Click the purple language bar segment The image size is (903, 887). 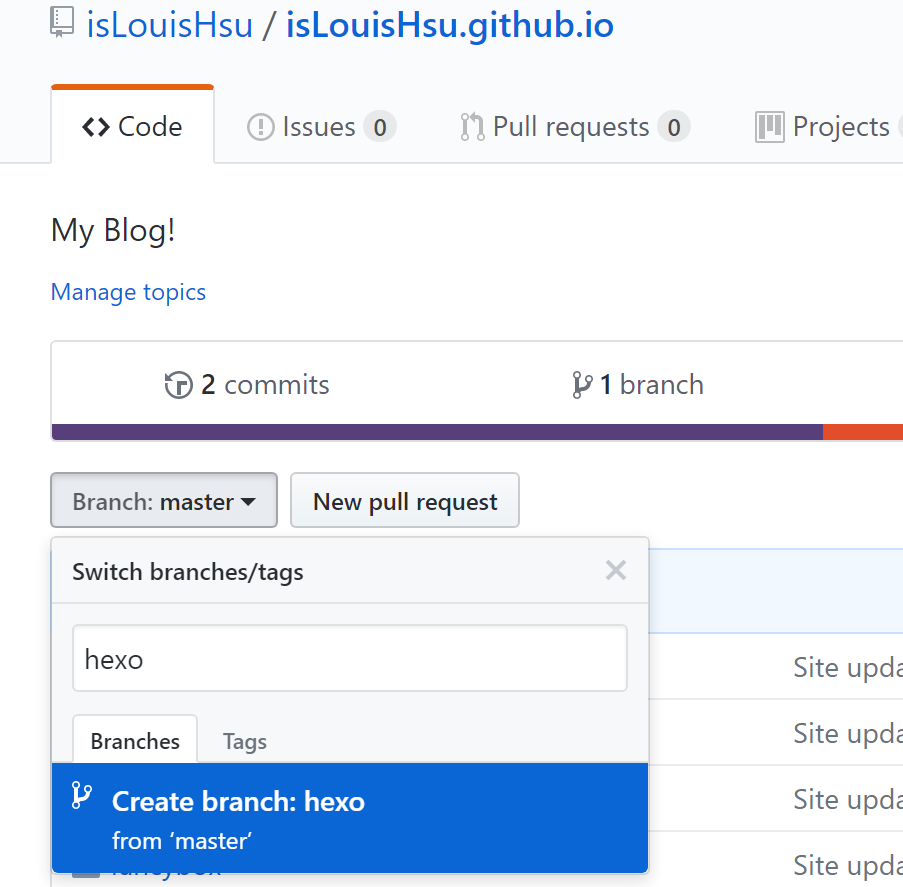point(437,432)
